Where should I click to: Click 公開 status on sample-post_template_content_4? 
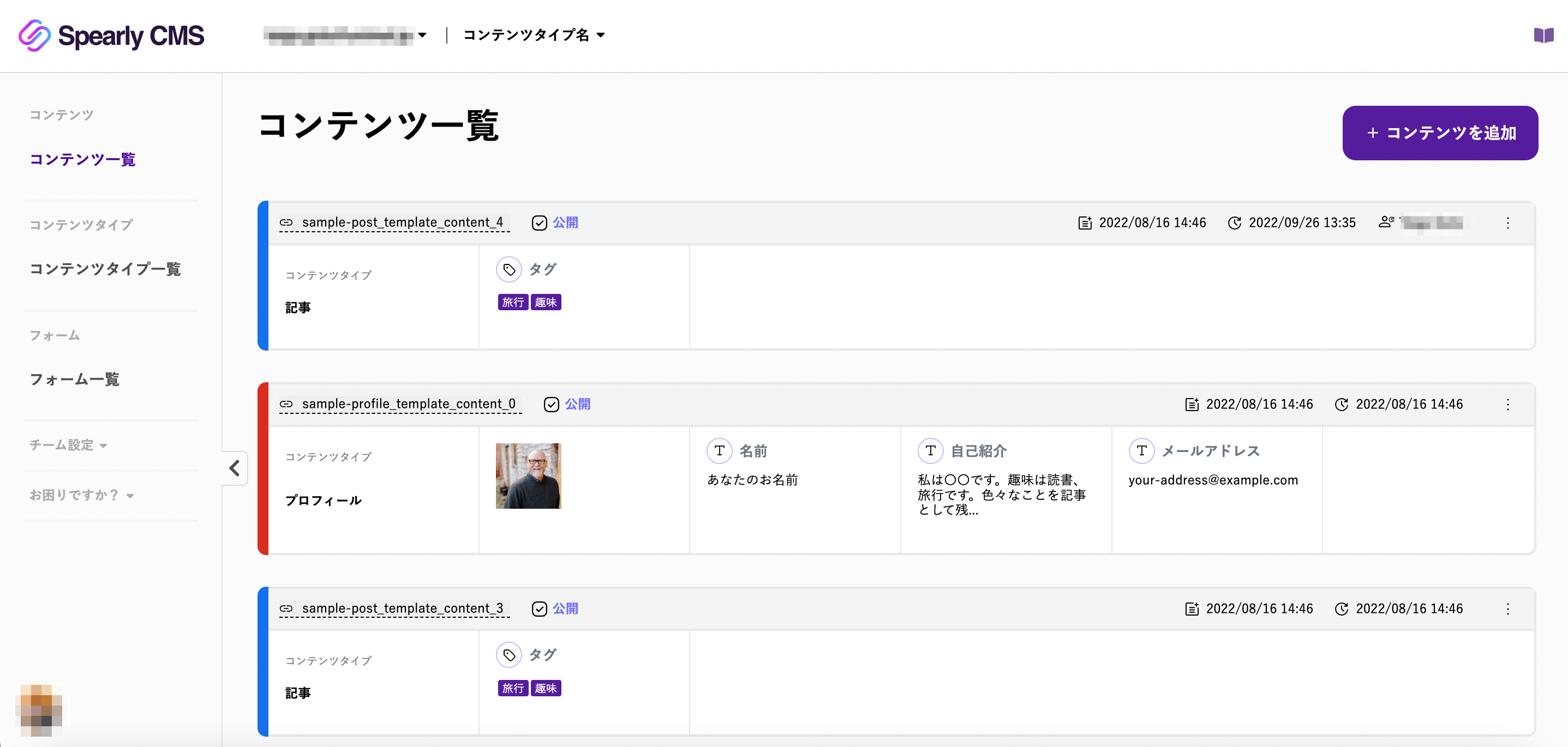[565, 222]
